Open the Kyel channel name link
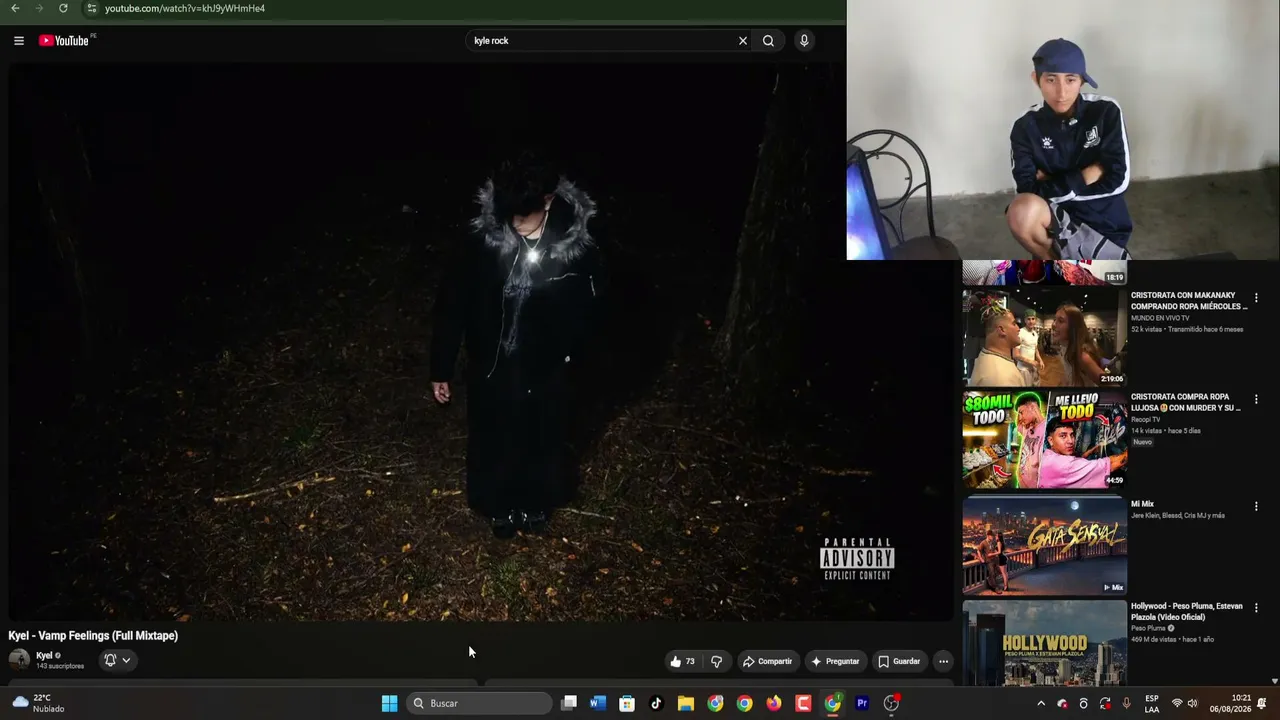Viewport: 1280px width, 720px height. tap(44, 656)
